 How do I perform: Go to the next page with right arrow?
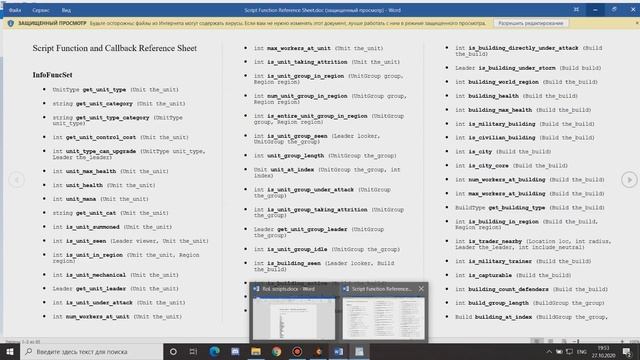629,180
